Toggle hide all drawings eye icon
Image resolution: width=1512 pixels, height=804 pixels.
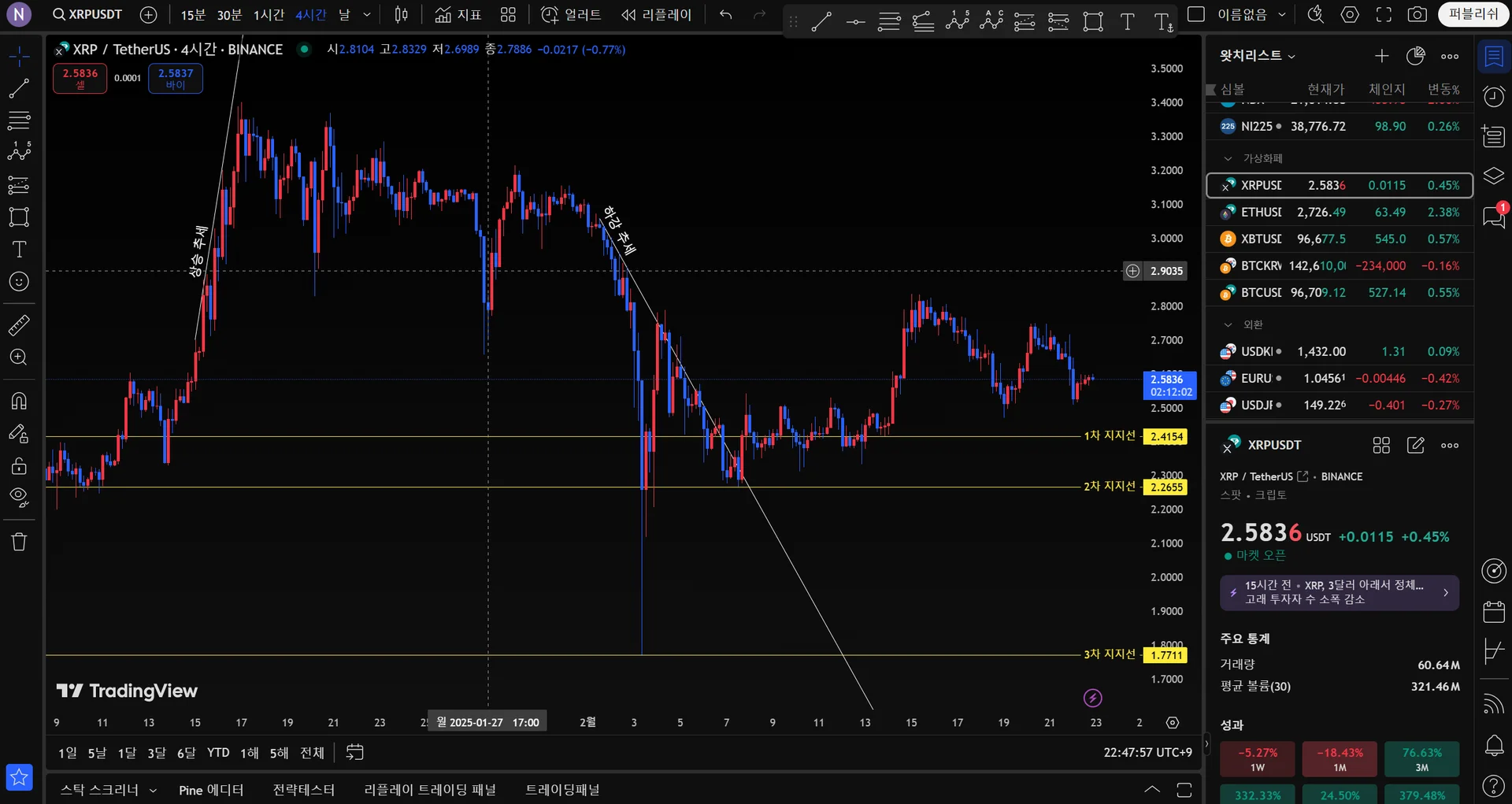click(19, 498)
